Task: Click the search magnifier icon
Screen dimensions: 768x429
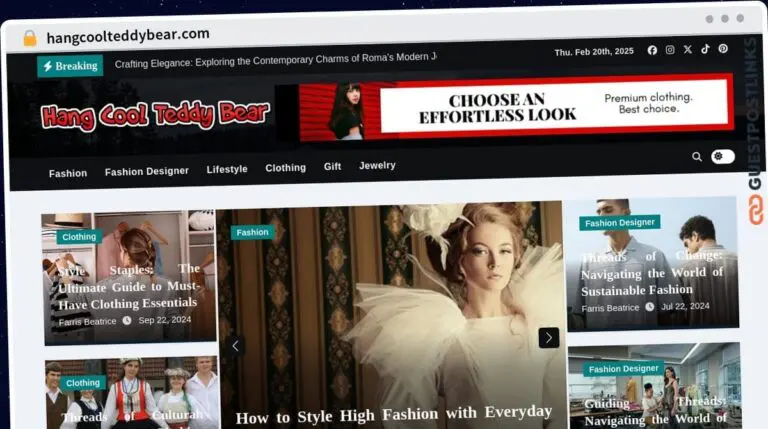Action: tap(697, 157)
